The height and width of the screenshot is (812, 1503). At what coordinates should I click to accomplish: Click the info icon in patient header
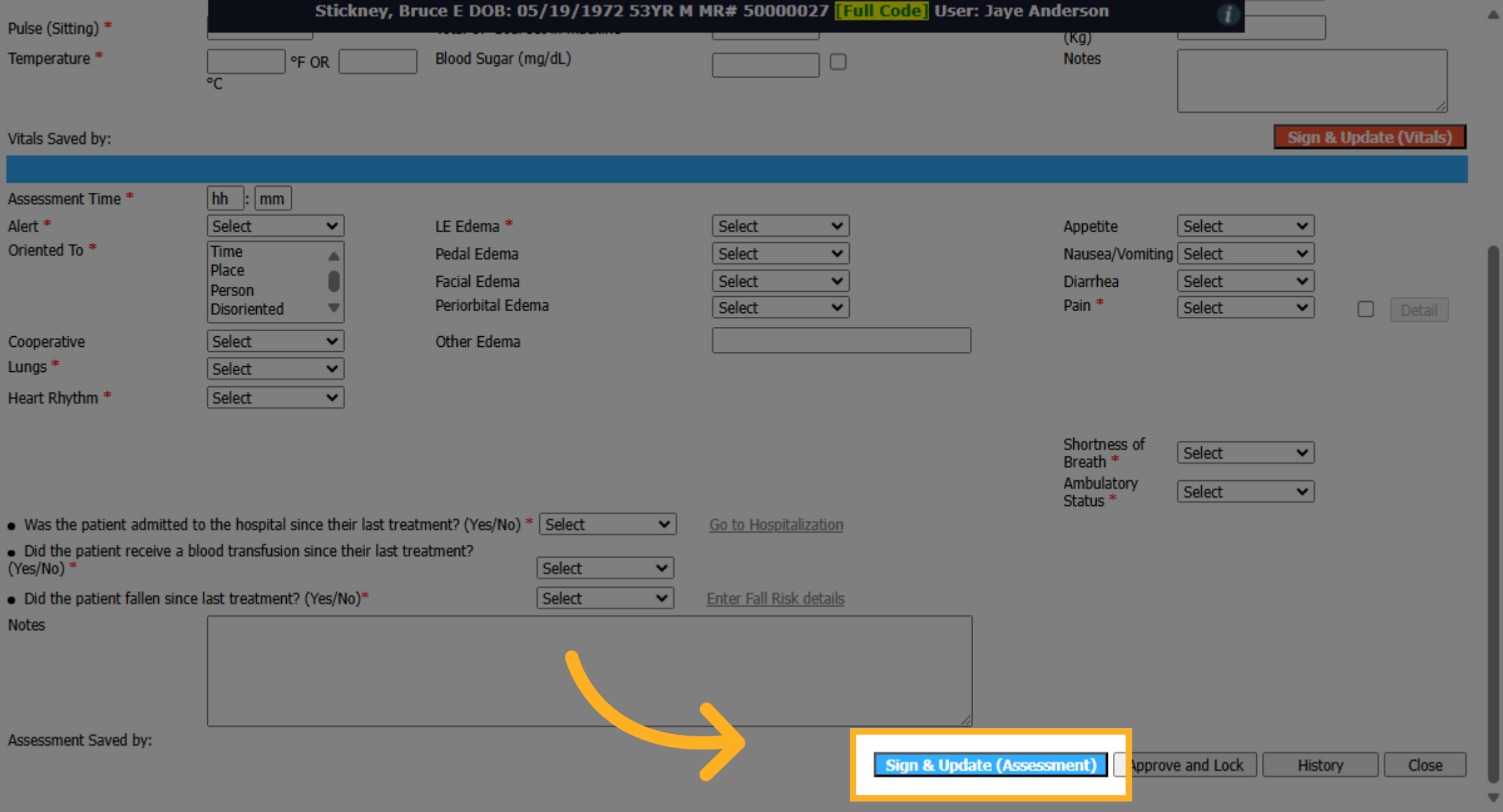1227,14
